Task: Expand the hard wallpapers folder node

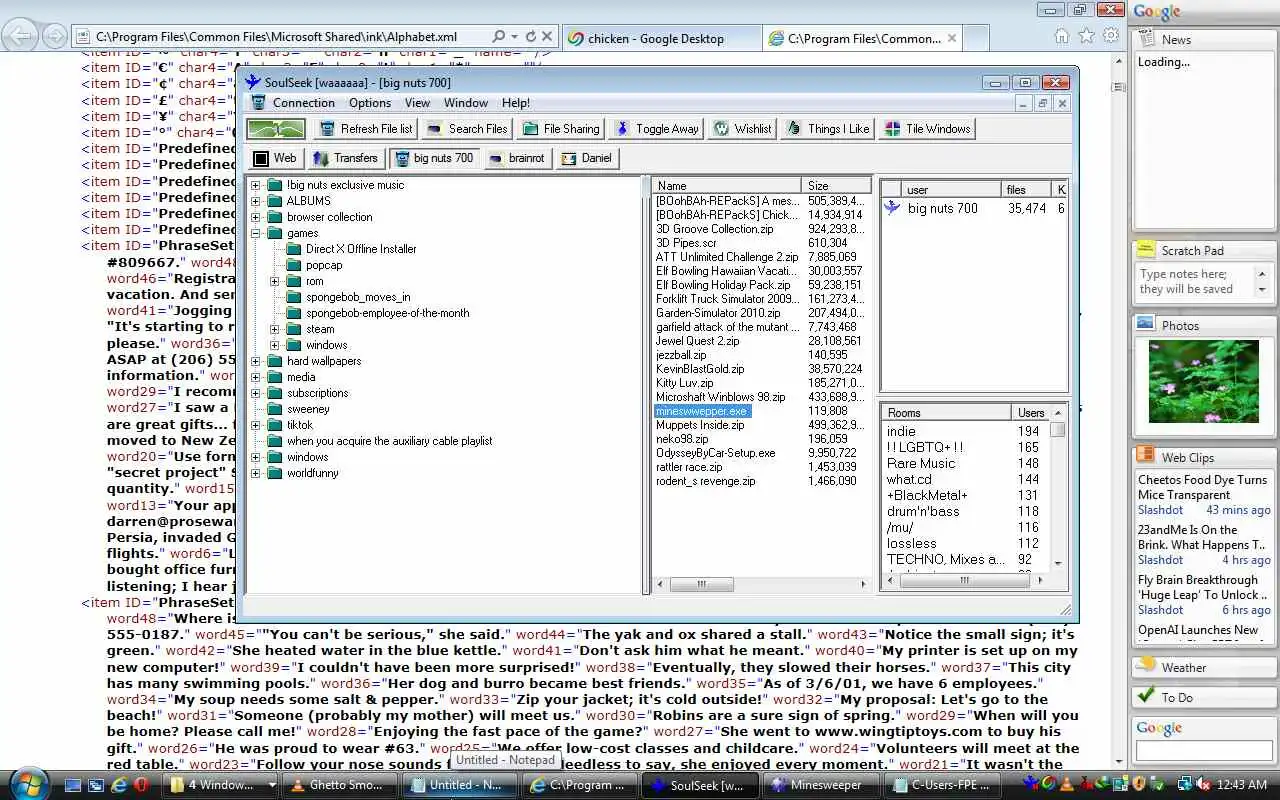Action: 255,361
